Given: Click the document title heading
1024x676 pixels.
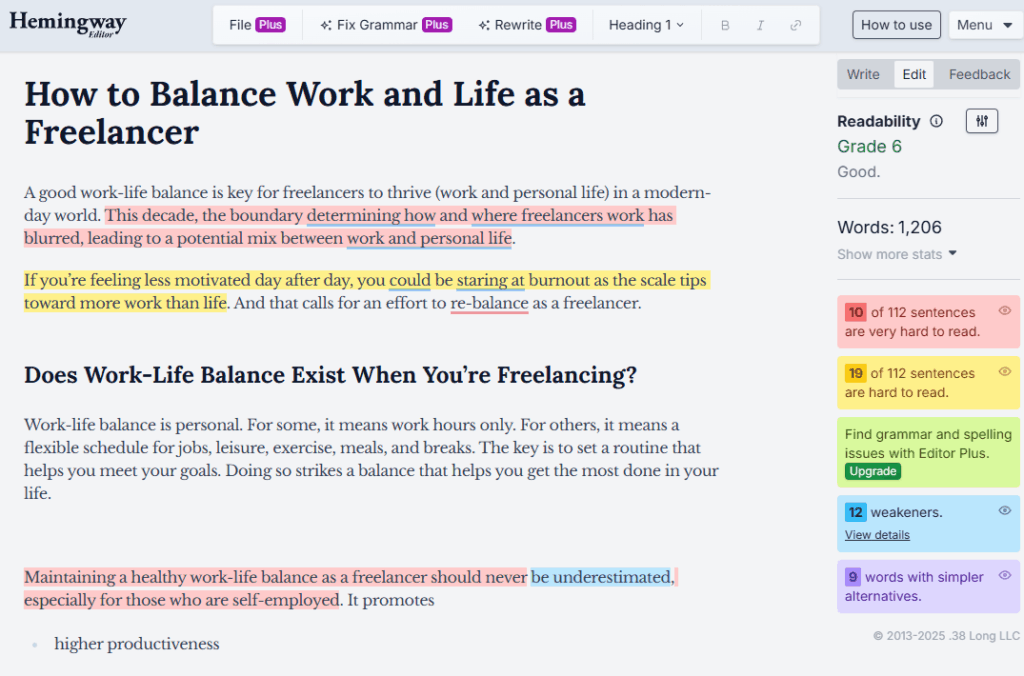Looking at the screenshot, I should (x=305, y=112).
